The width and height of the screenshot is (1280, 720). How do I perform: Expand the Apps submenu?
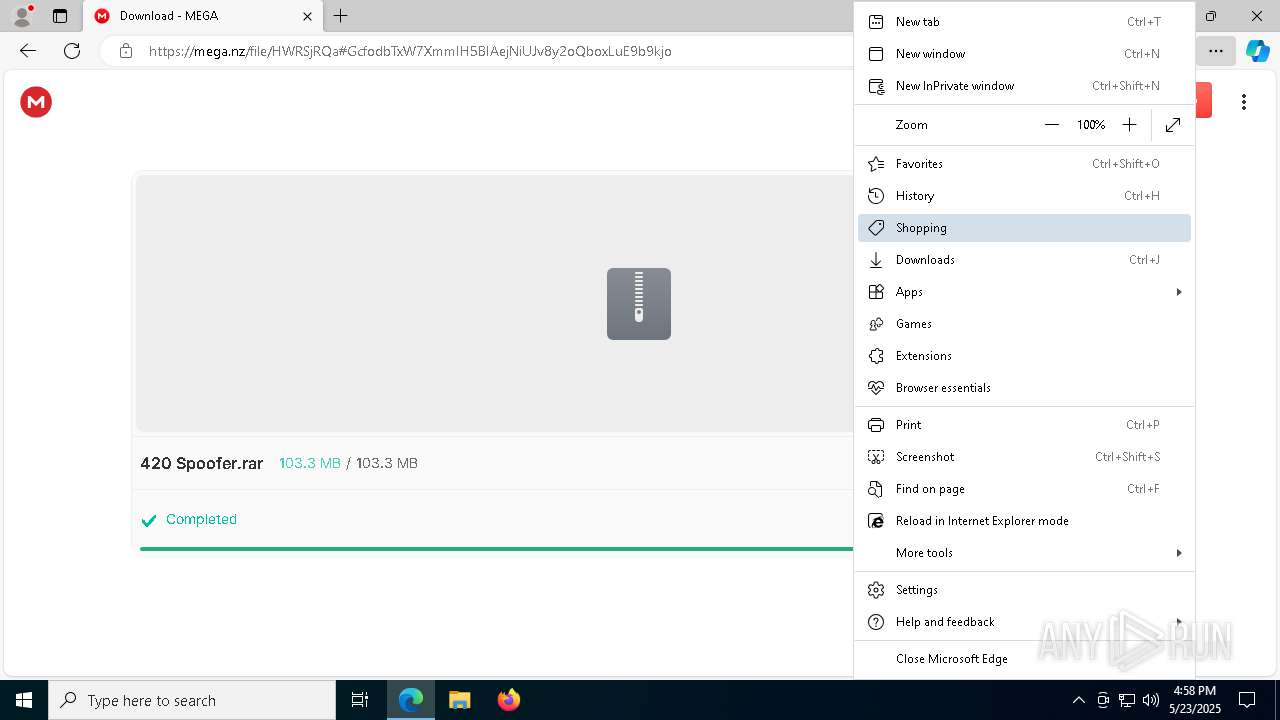tap(1024, 292)
